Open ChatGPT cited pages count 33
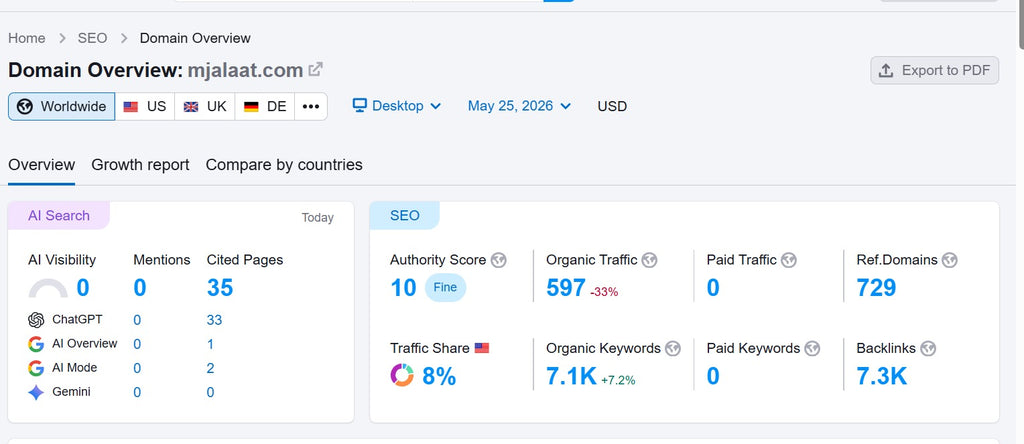1024x444 pixels. coord(214,320)
